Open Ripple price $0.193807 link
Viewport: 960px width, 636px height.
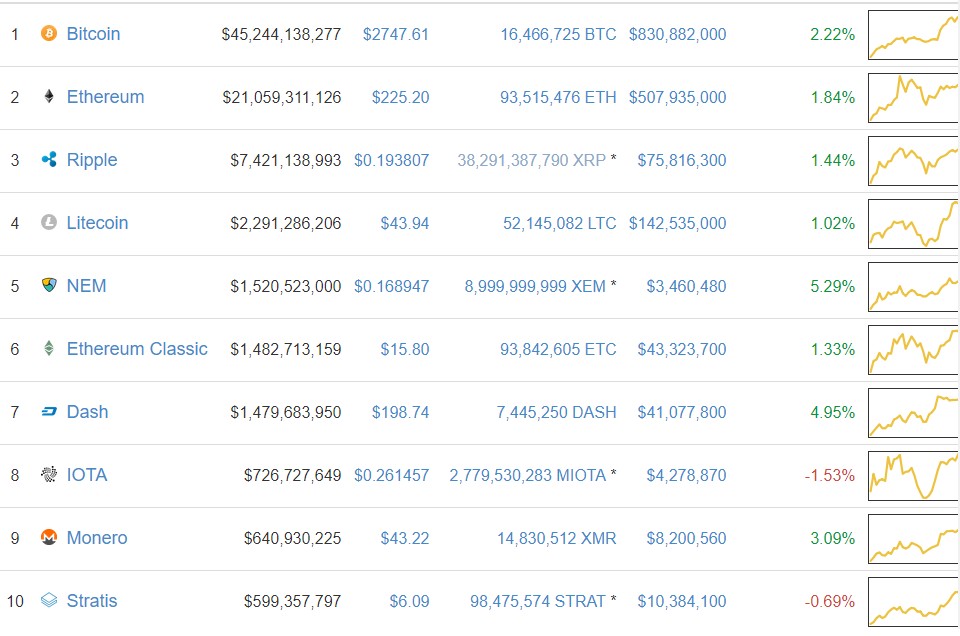tap(391, 160)
